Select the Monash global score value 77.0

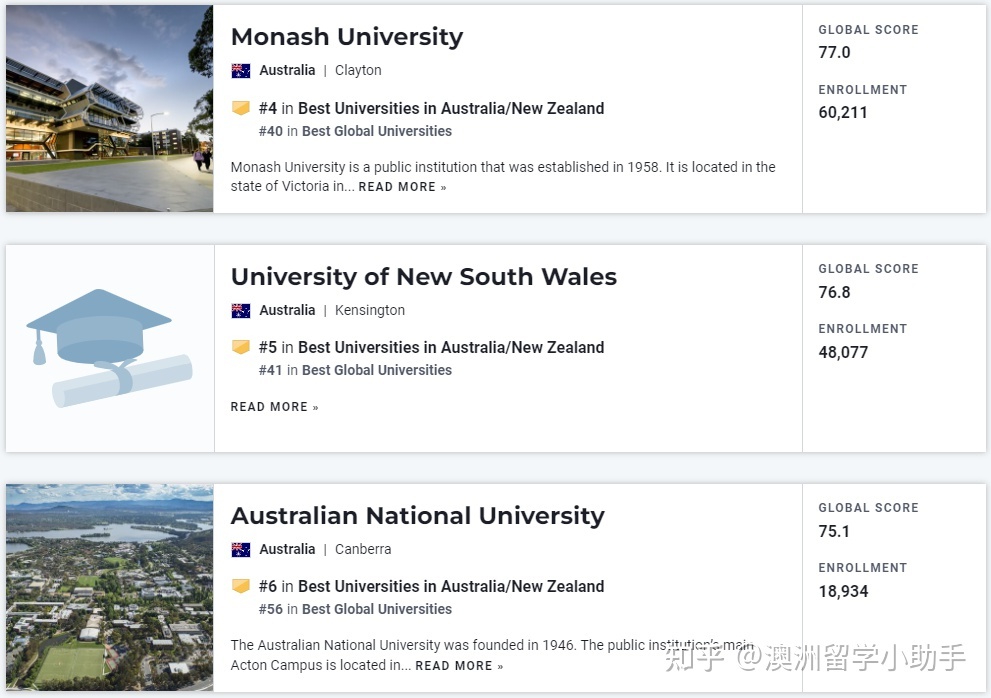[834, 52]
